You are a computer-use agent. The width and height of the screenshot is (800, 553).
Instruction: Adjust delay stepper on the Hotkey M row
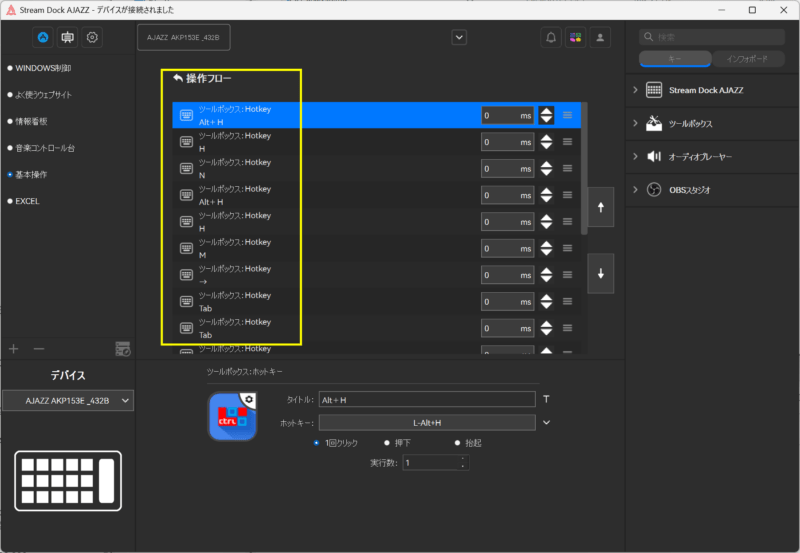[546, 248]
